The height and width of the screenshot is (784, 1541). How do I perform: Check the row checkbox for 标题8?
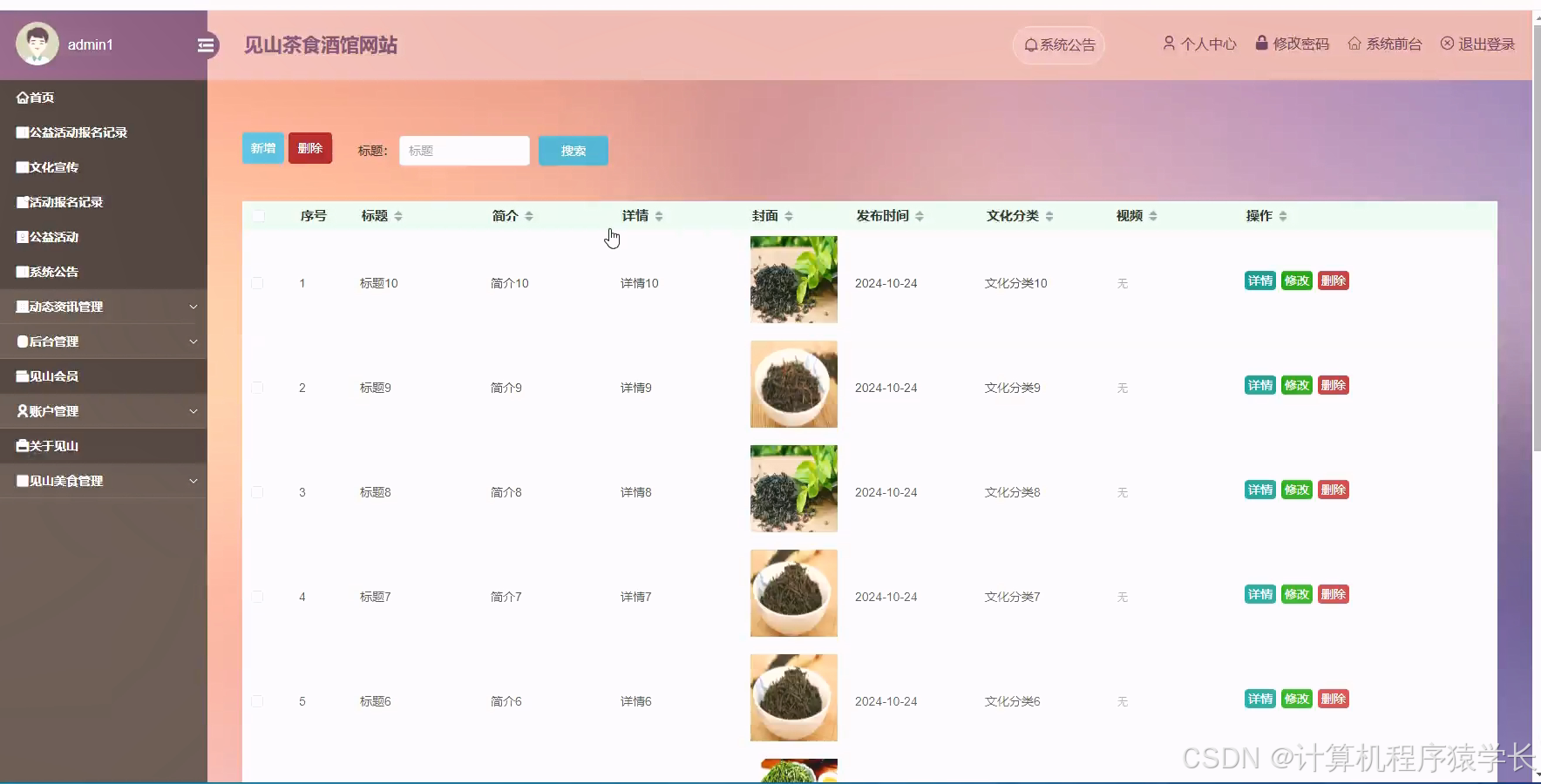pos(258,491)
